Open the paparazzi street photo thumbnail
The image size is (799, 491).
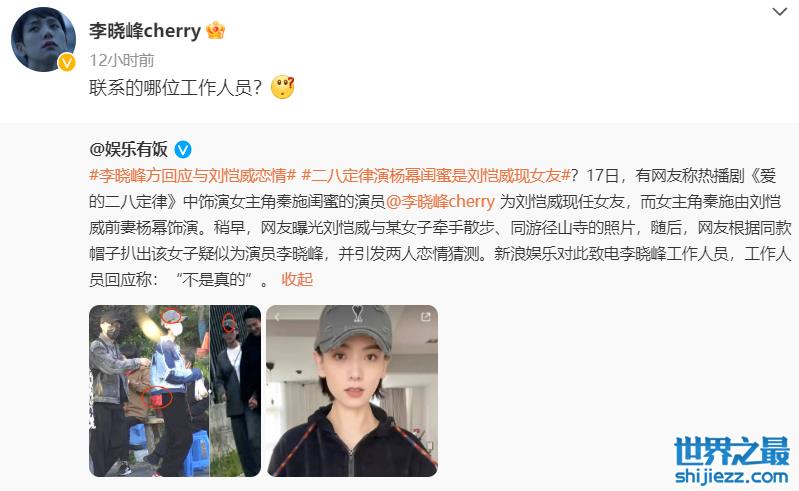[x=175, y=391]
